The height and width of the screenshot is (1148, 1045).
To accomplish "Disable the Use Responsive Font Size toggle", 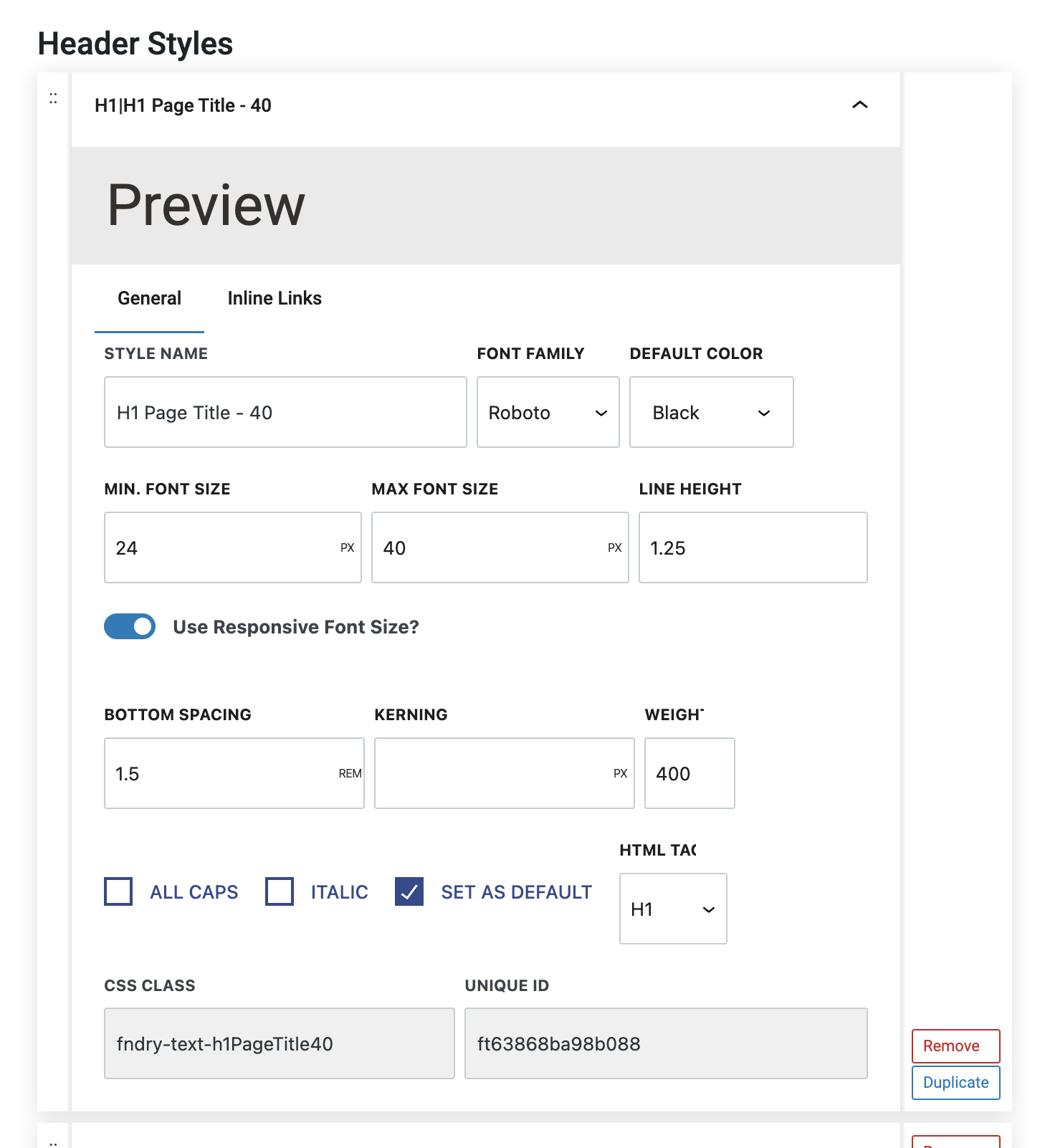I will pyautogui.click(x=130, y=626).
